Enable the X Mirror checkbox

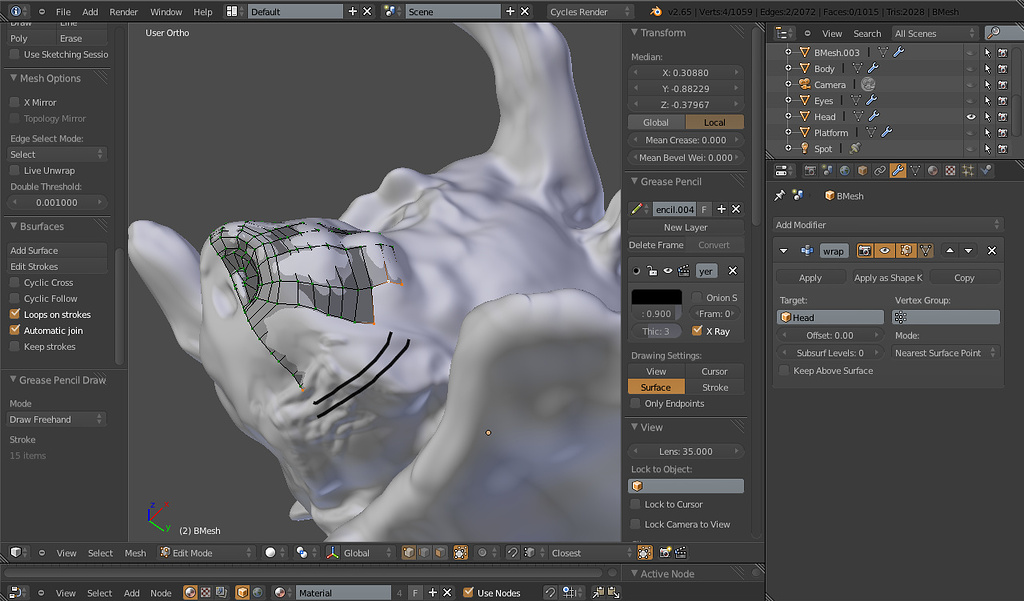pyautogui.click(x=14, y=102)
